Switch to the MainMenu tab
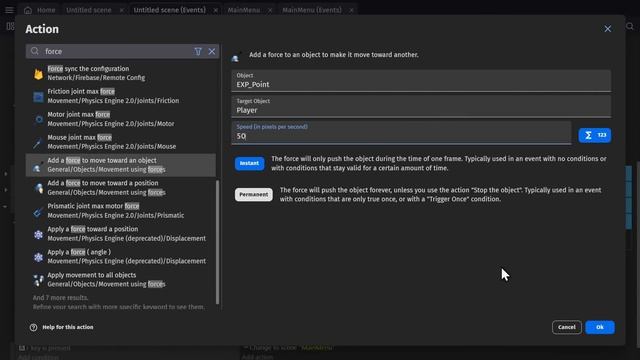The image size is (640, 360). [x=244, y=10]
